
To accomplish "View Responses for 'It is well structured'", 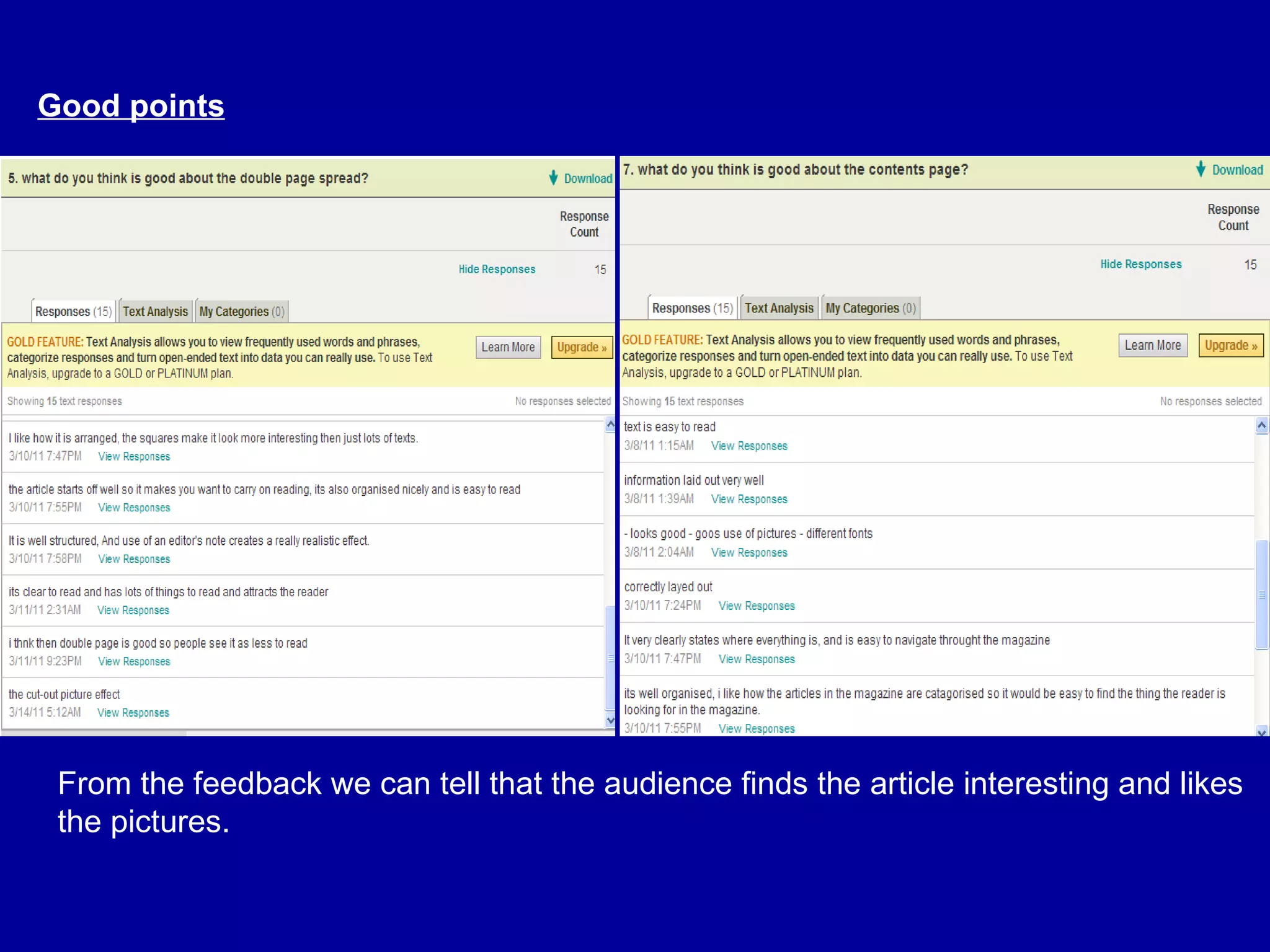I will pos(134,559).
